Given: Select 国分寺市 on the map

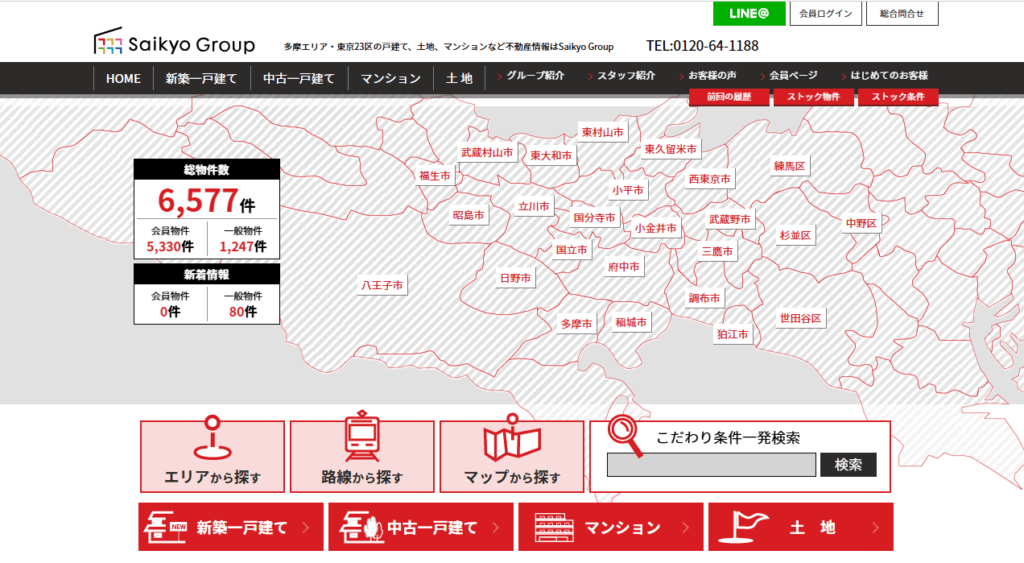Looking at the screenshot, I should 594,217.
